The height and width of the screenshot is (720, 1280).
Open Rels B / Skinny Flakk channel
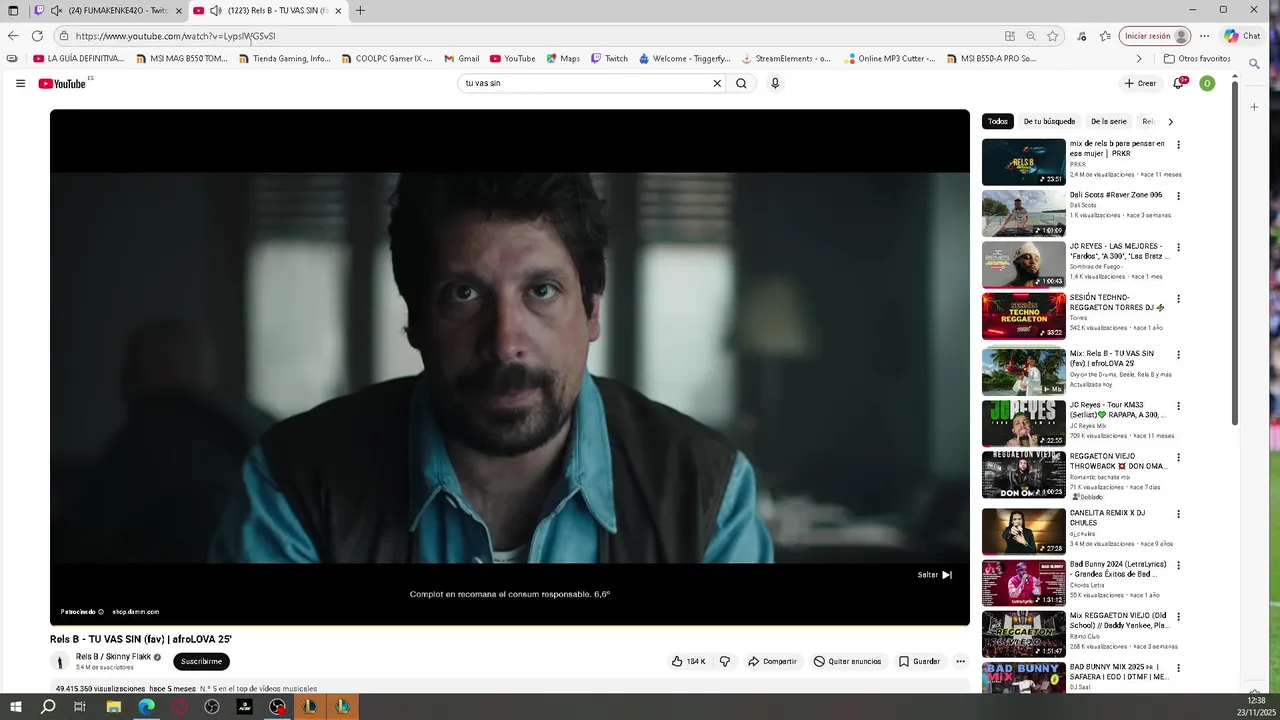(113, 657)
